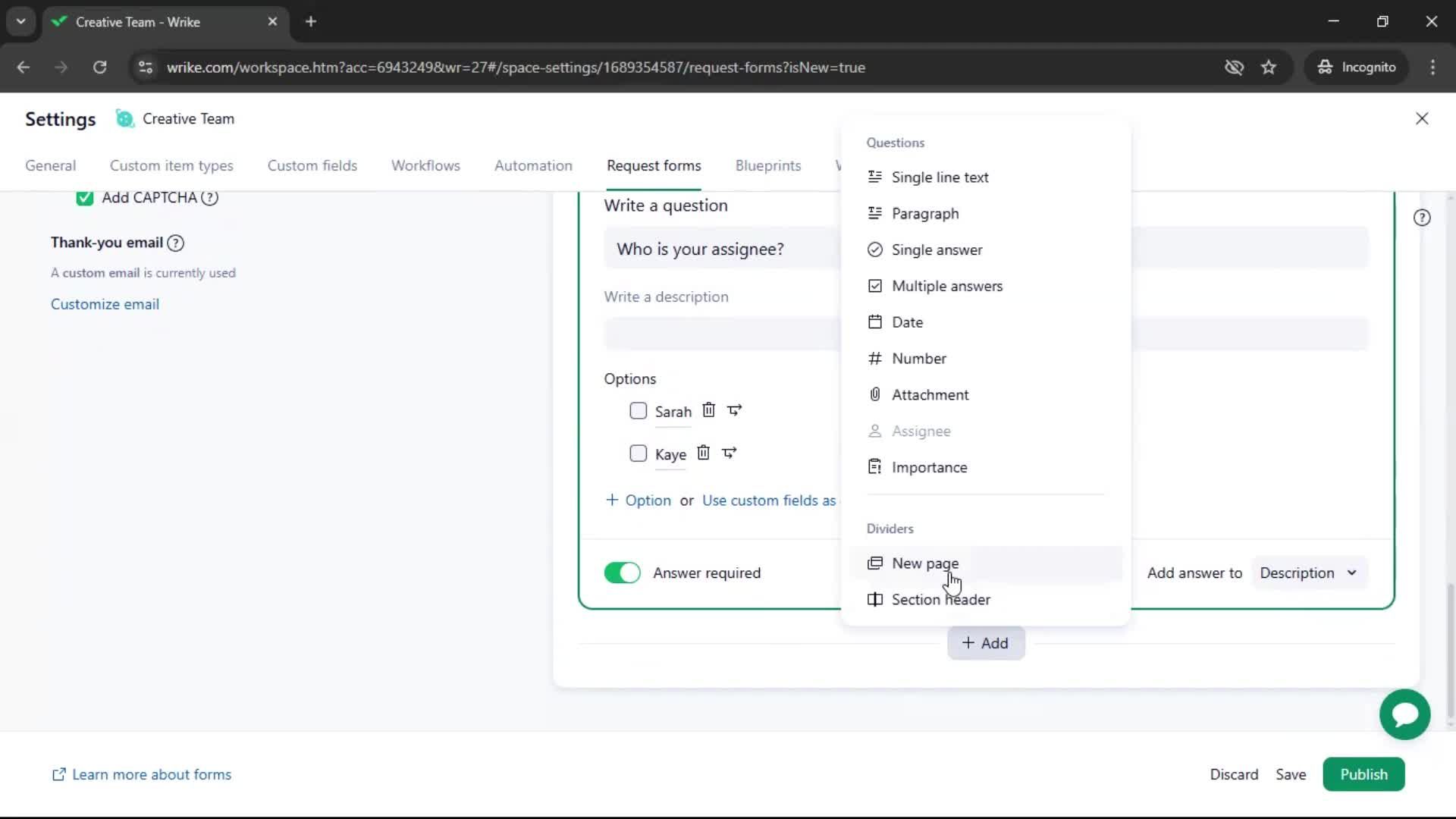Click the Kaye option label
1456x819 pixels.
coord(670,454)
